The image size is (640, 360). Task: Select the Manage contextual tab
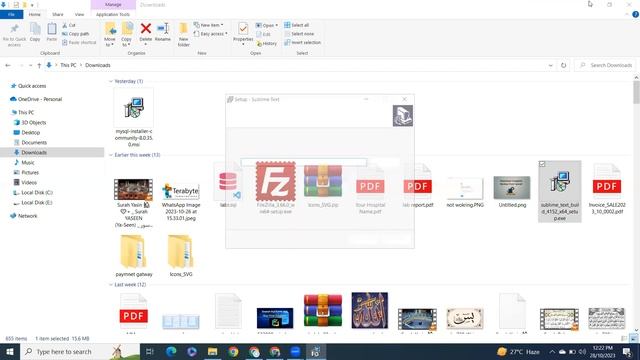113,4
